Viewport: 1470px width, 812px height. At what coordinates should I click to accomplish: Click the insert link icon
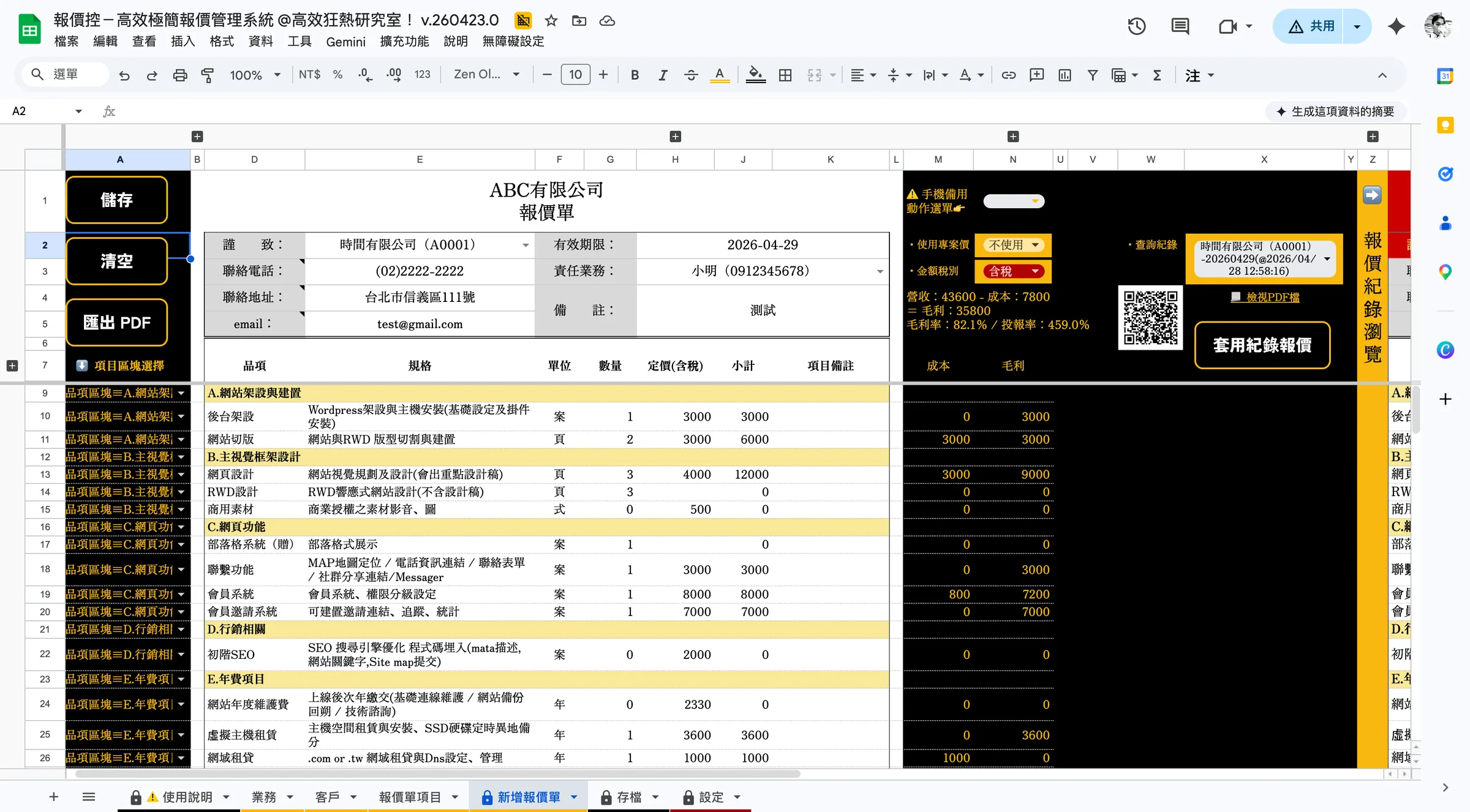click(x=1008, y=75)
